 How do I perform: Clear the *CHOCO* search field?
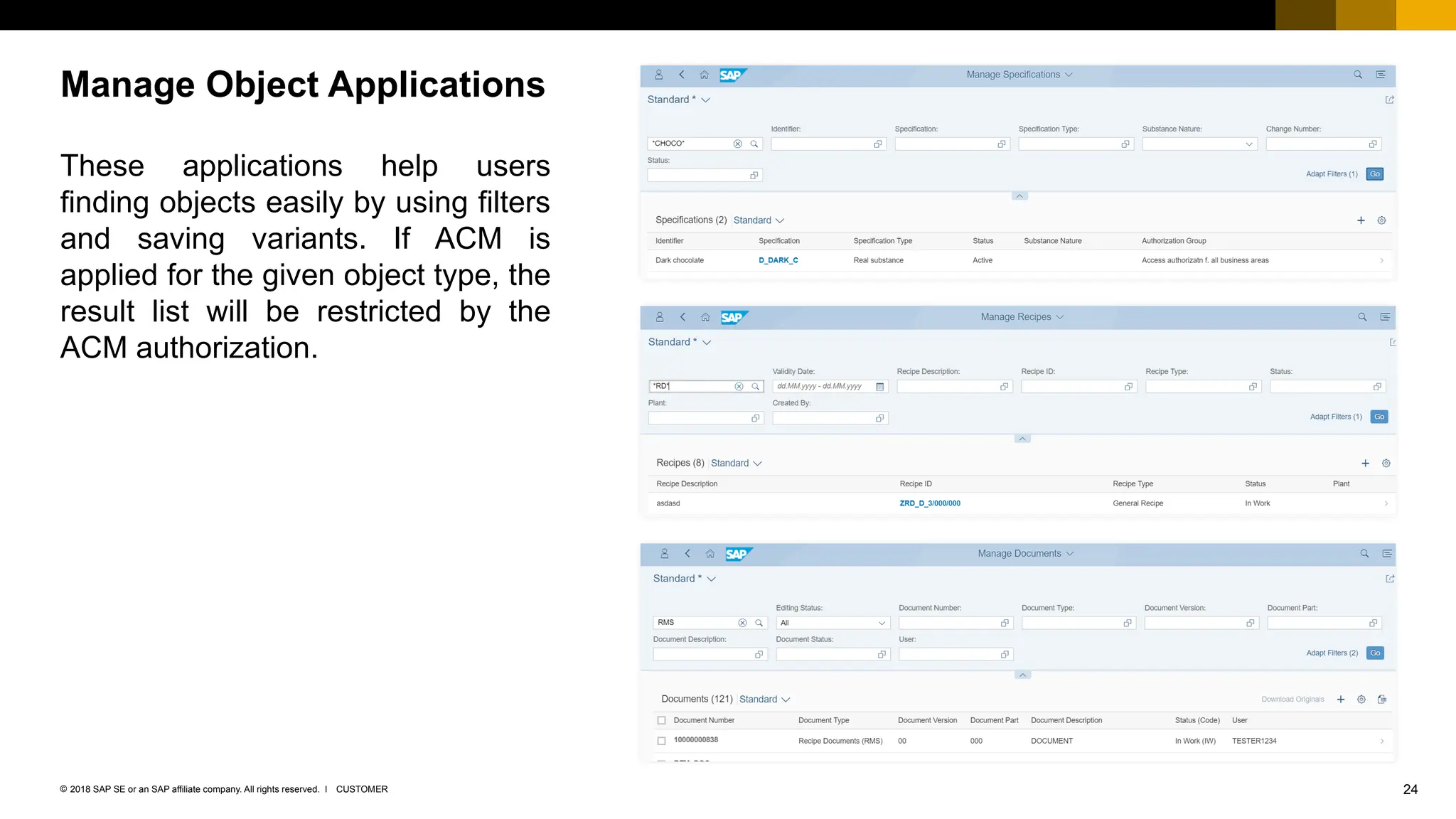[x=738, y=144]
